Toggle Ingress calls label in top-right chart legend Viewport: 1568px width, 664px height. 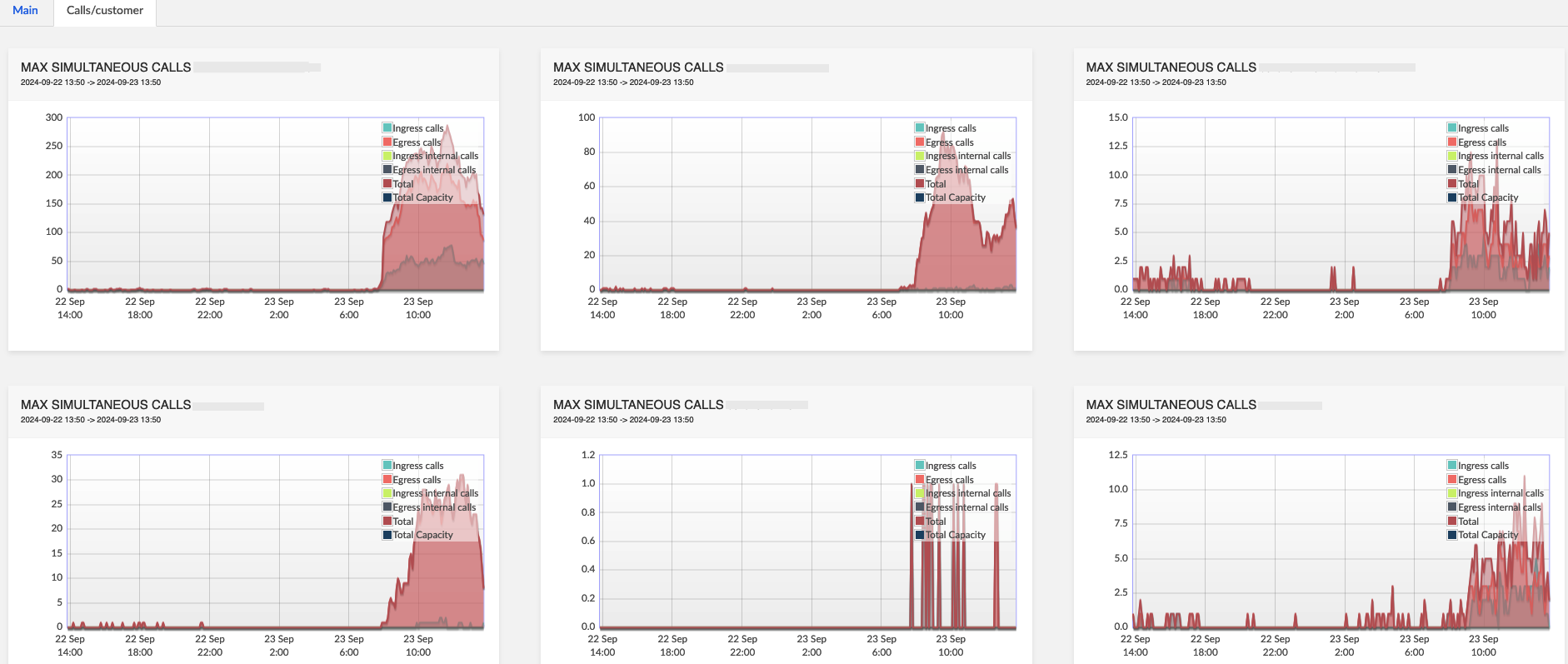[1483, 128]
